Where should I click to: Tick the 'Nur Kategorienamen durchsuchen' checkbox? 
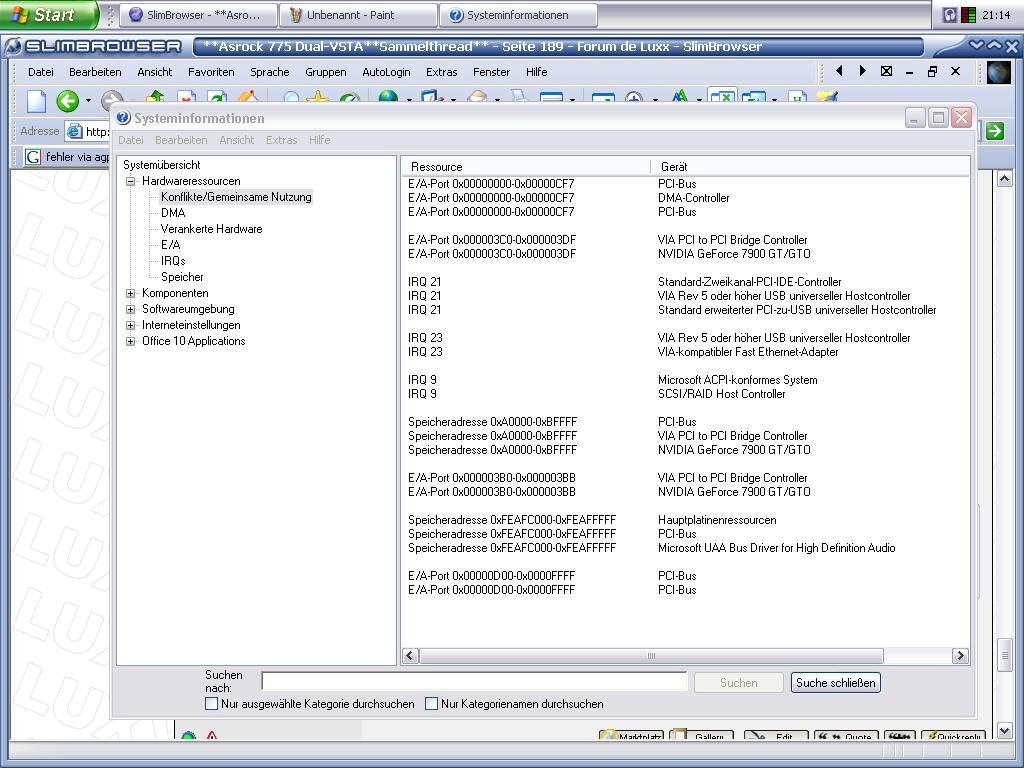(x=432, y=704)
